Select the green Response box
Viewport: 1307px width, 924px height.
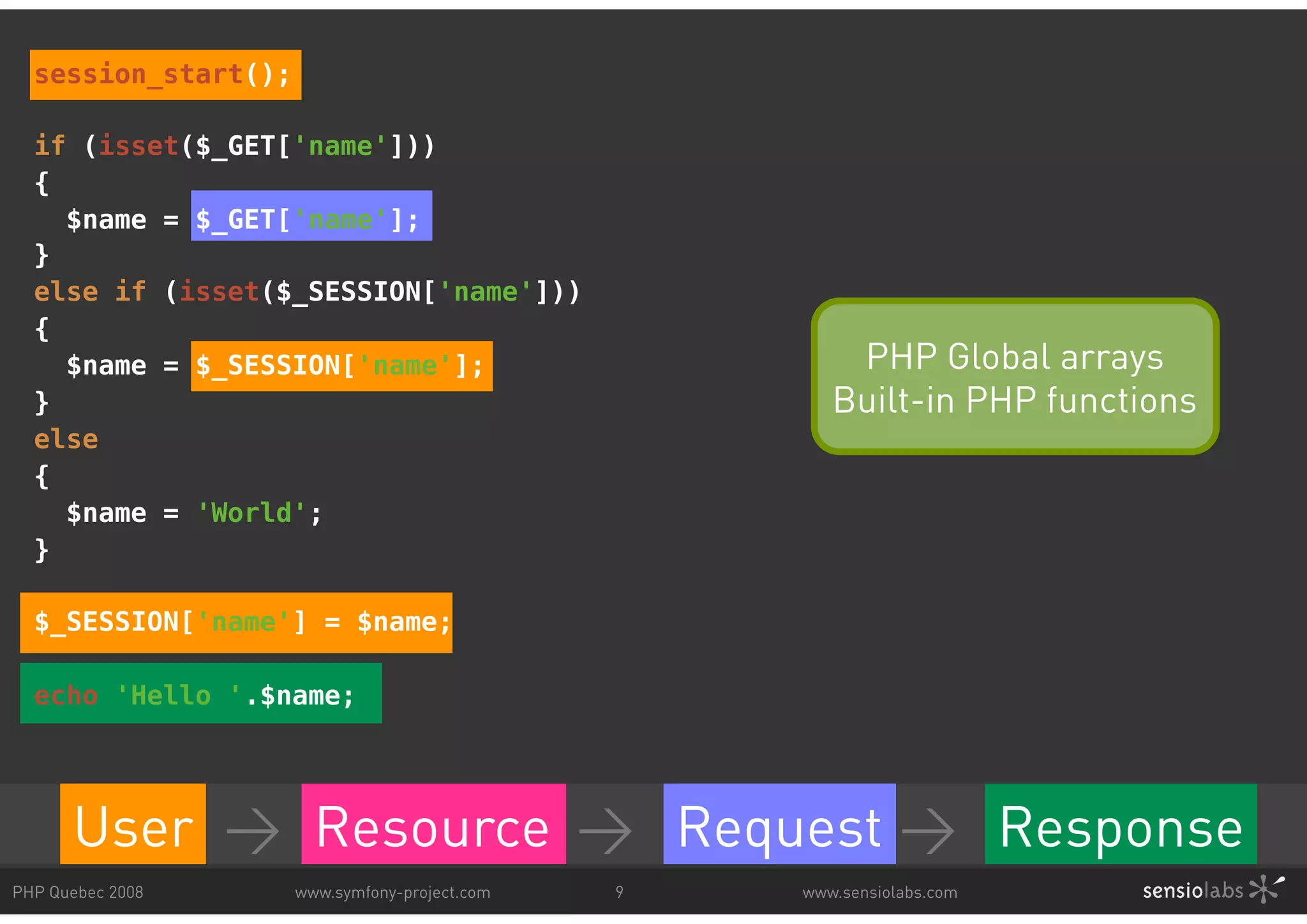(1121, 824)
